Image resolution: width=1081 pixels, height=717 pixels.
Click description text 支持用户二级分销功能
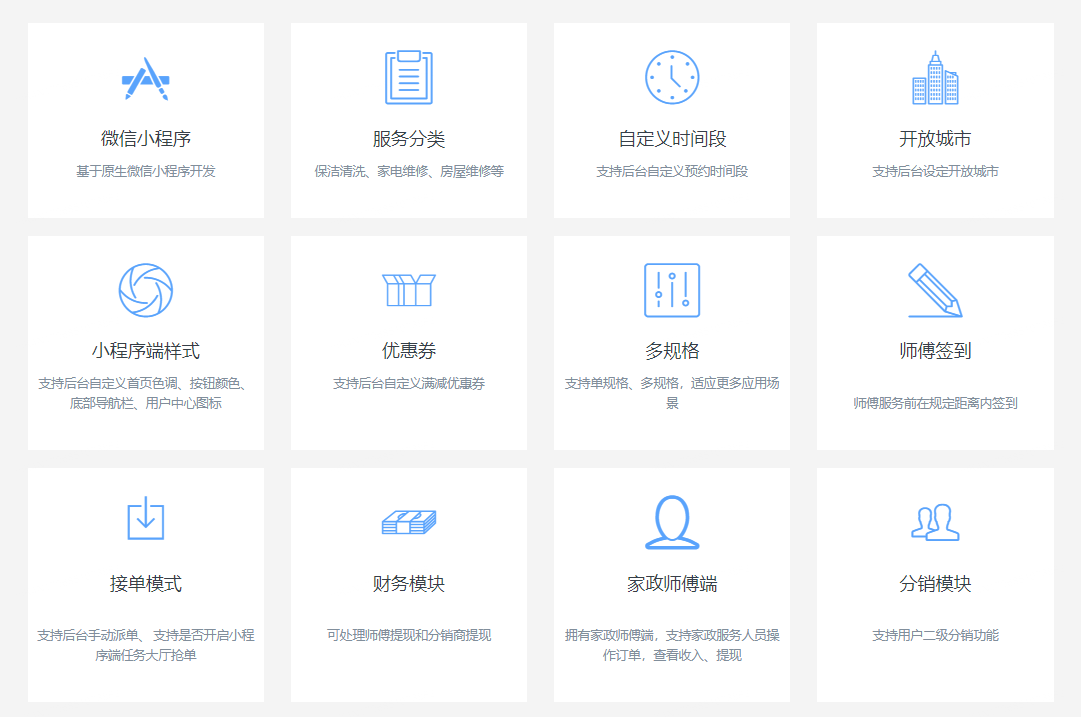tap(935, 635)
